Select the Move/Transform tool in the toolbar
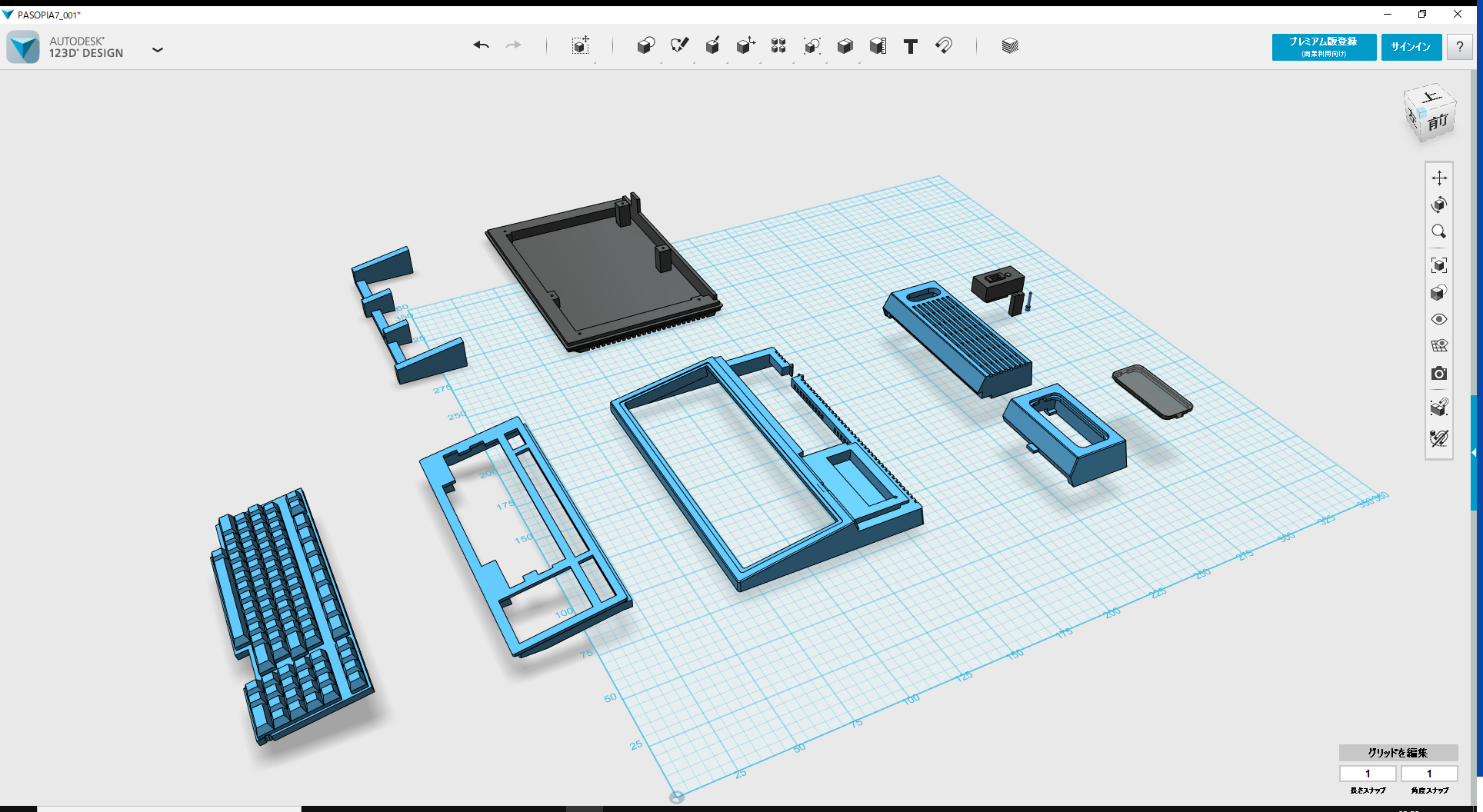The height and width of the screenshot is (812, 1483). click(x=581, y=46)
